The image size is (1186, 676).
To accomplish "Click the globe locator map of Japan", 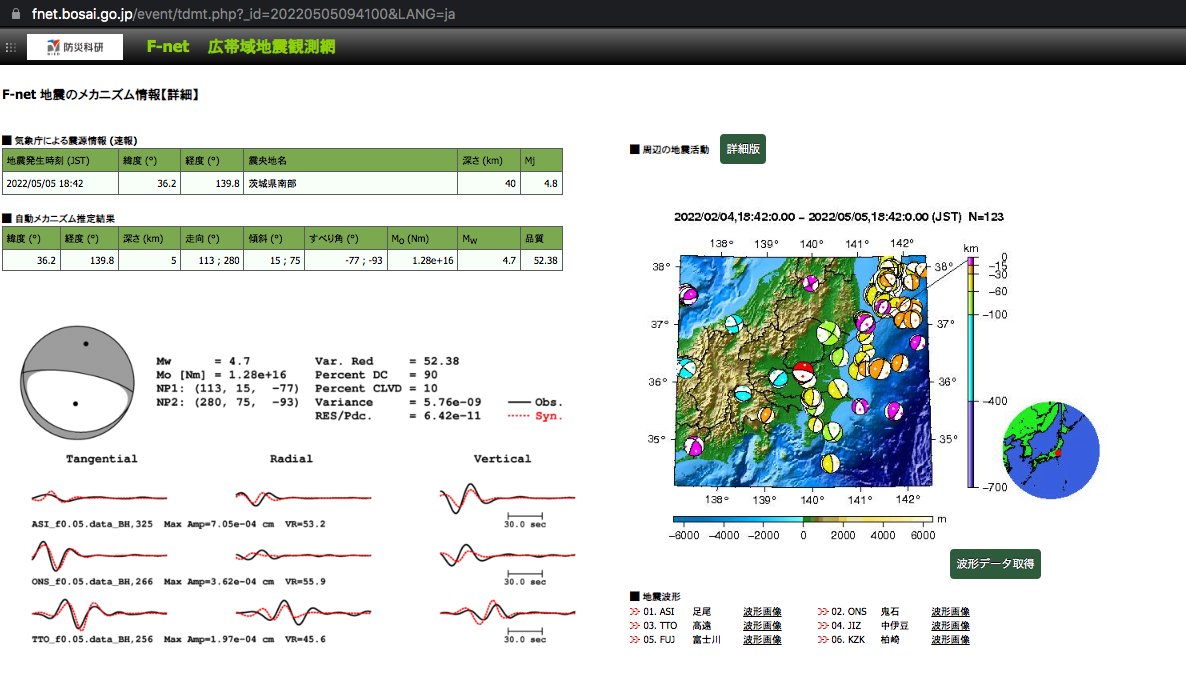I will pyautogui.click(x=1051, y=450).
